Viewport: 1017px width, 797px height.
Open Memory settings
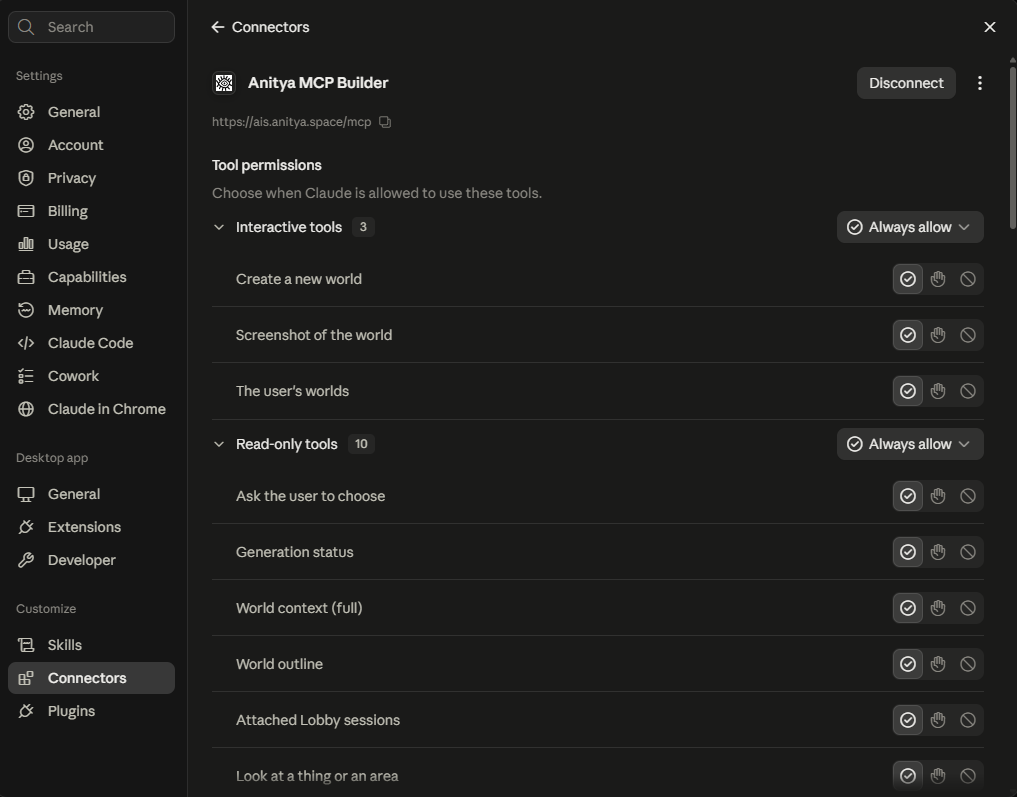[x=91, y=311]
